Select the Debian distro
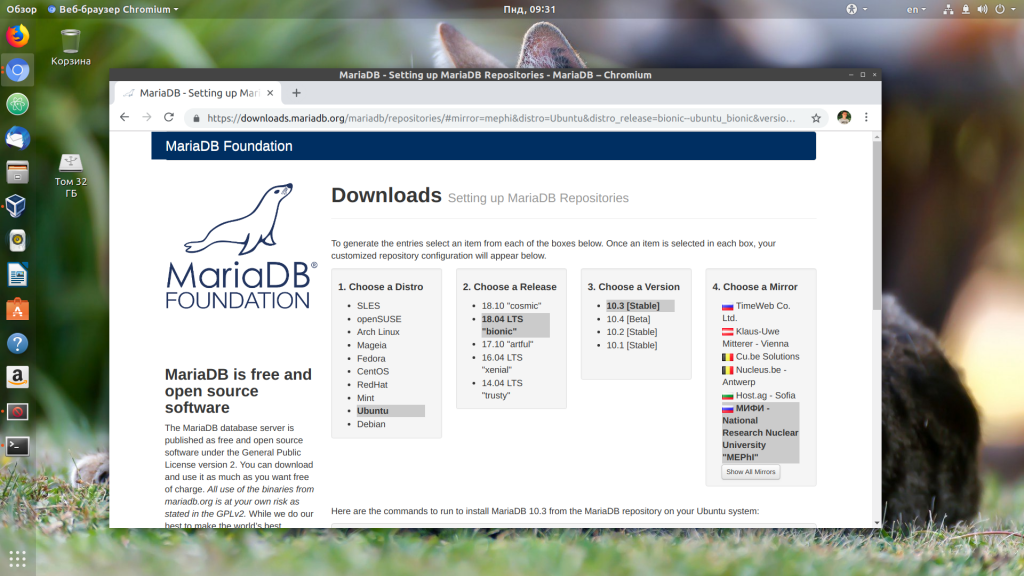The height and width of the screenshot is (576, 1024). click(371, 424)
